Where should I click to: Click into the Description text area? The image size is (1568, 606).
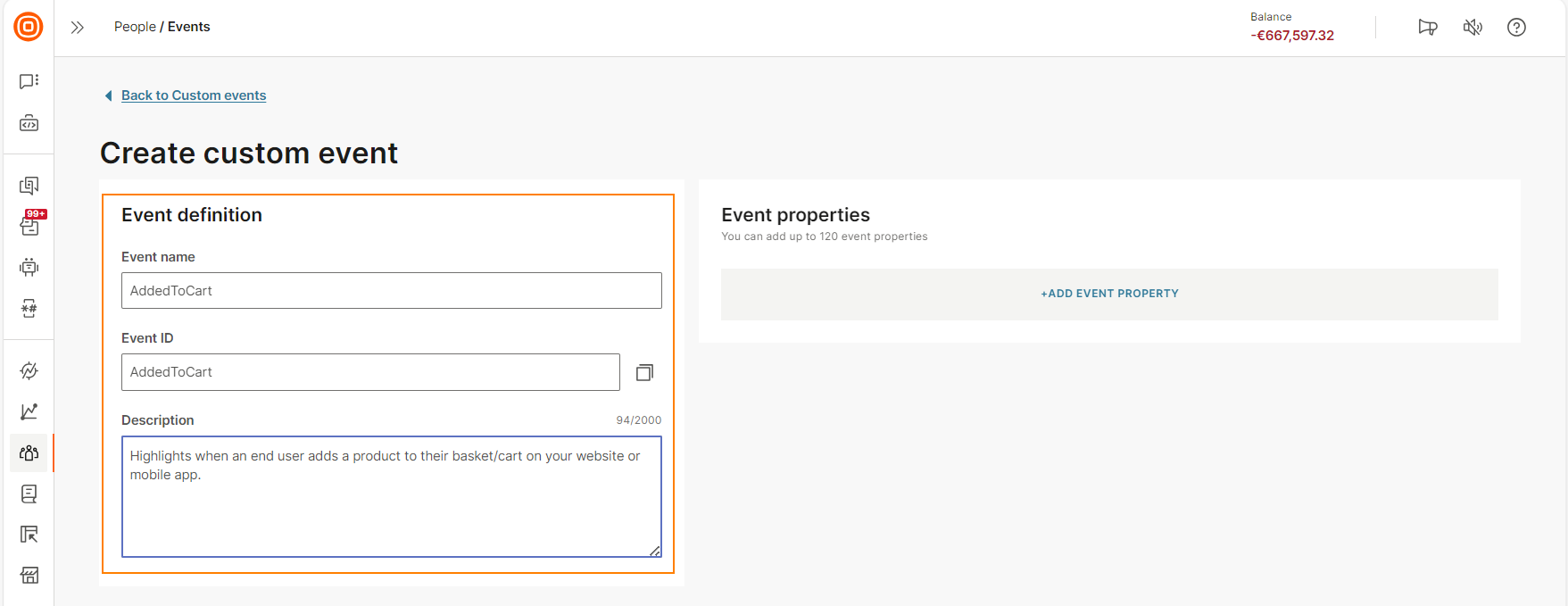click(391, 509)
